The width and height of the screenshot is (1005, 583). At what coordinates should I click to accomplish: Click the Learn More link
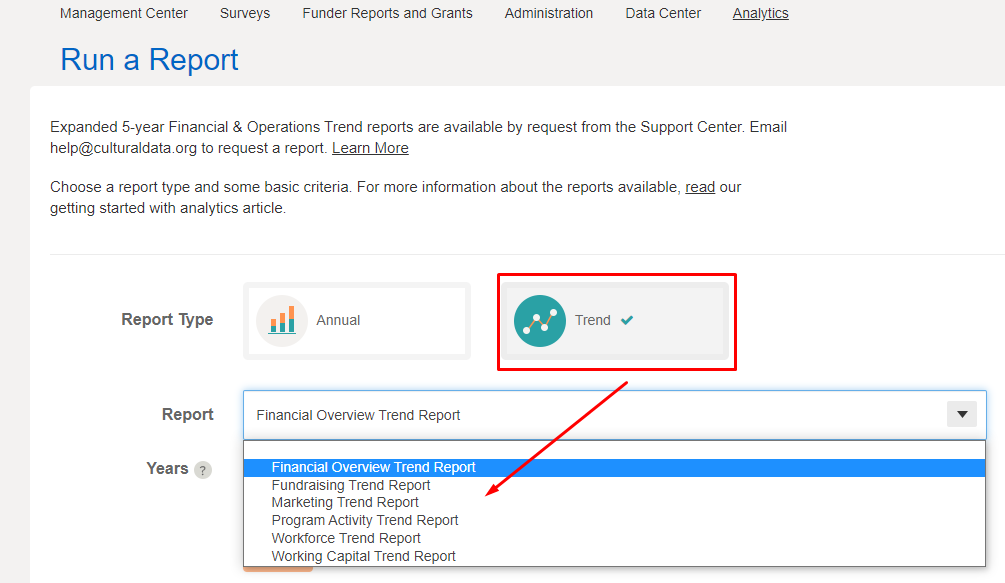point(370,148)
